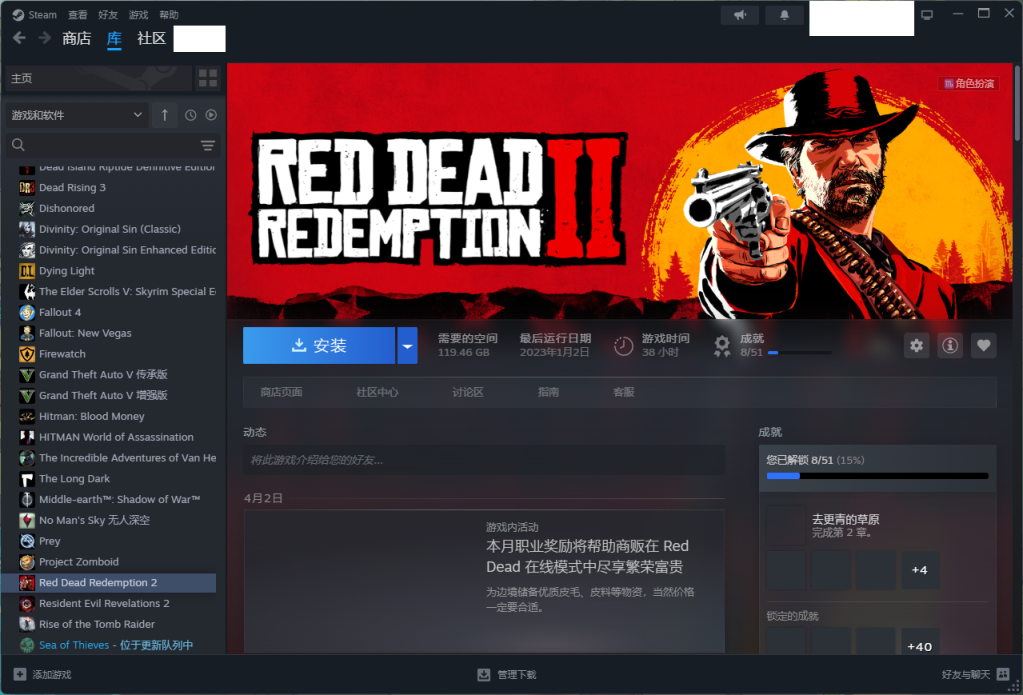
Task: Open the 帮助 menu
Action: [x=169, y=14]
